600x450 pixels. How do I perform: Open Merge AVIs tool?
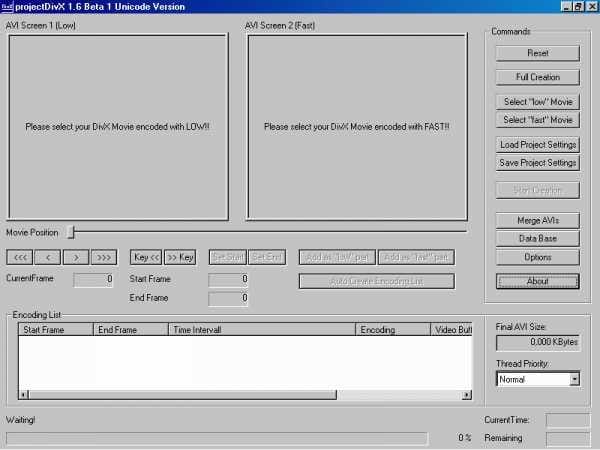[x=538, y=220]
